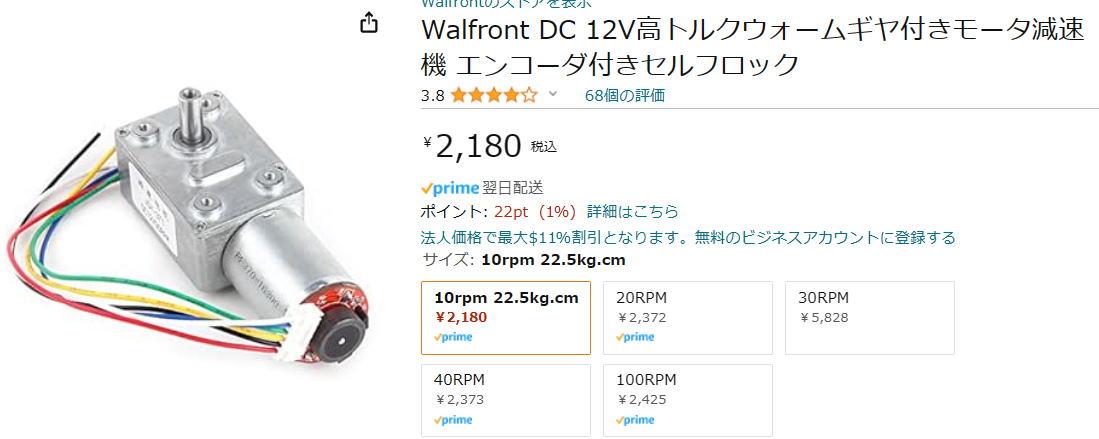The height and width of the screenshot is (439, 1099).
Task: Click the prime badge in the 10rpm option
Action: coord(453,337)
